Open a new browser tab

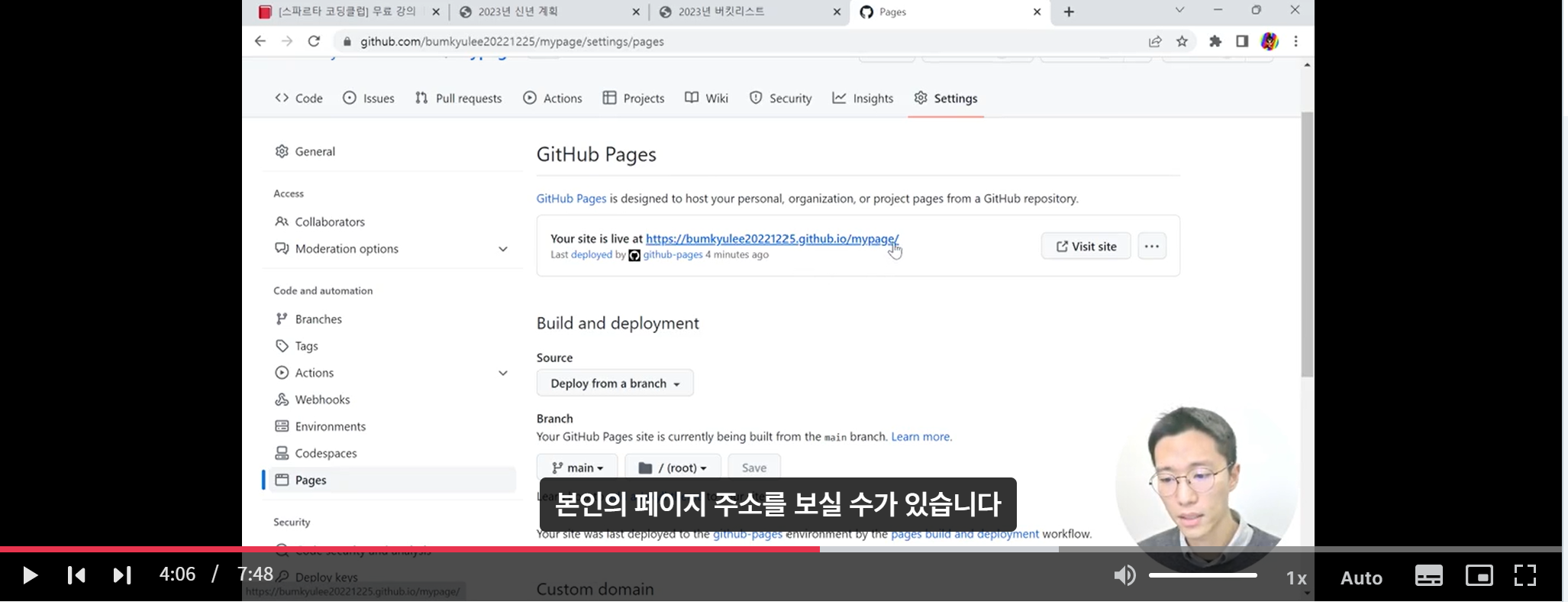(x=1069, y=11)
